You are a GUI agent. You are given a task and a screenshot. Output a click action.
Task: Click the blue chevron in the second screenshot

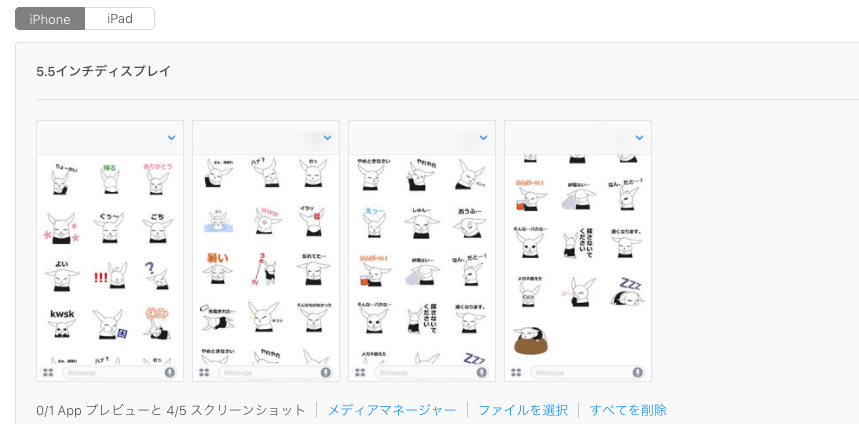pos(328,137)
